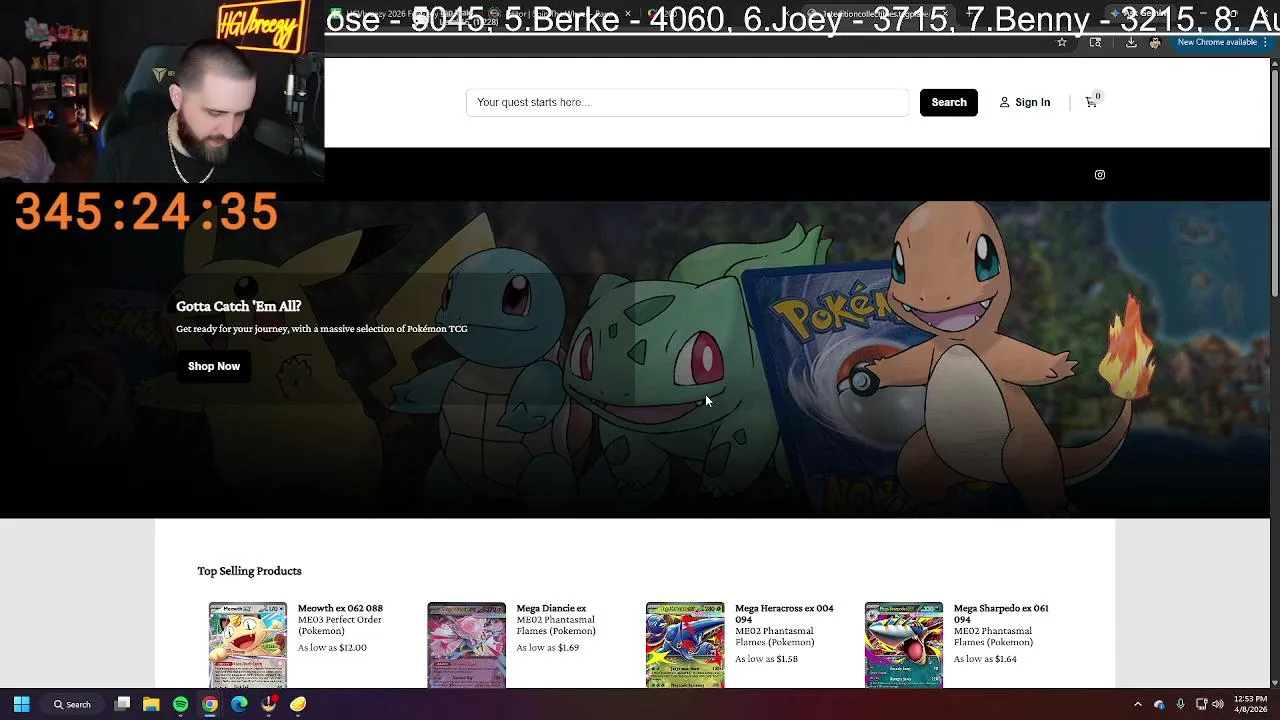Click the 'Top Selling Products' heading
The width and height of the screenshot is (1280, 720).
(x=249, y=571)
